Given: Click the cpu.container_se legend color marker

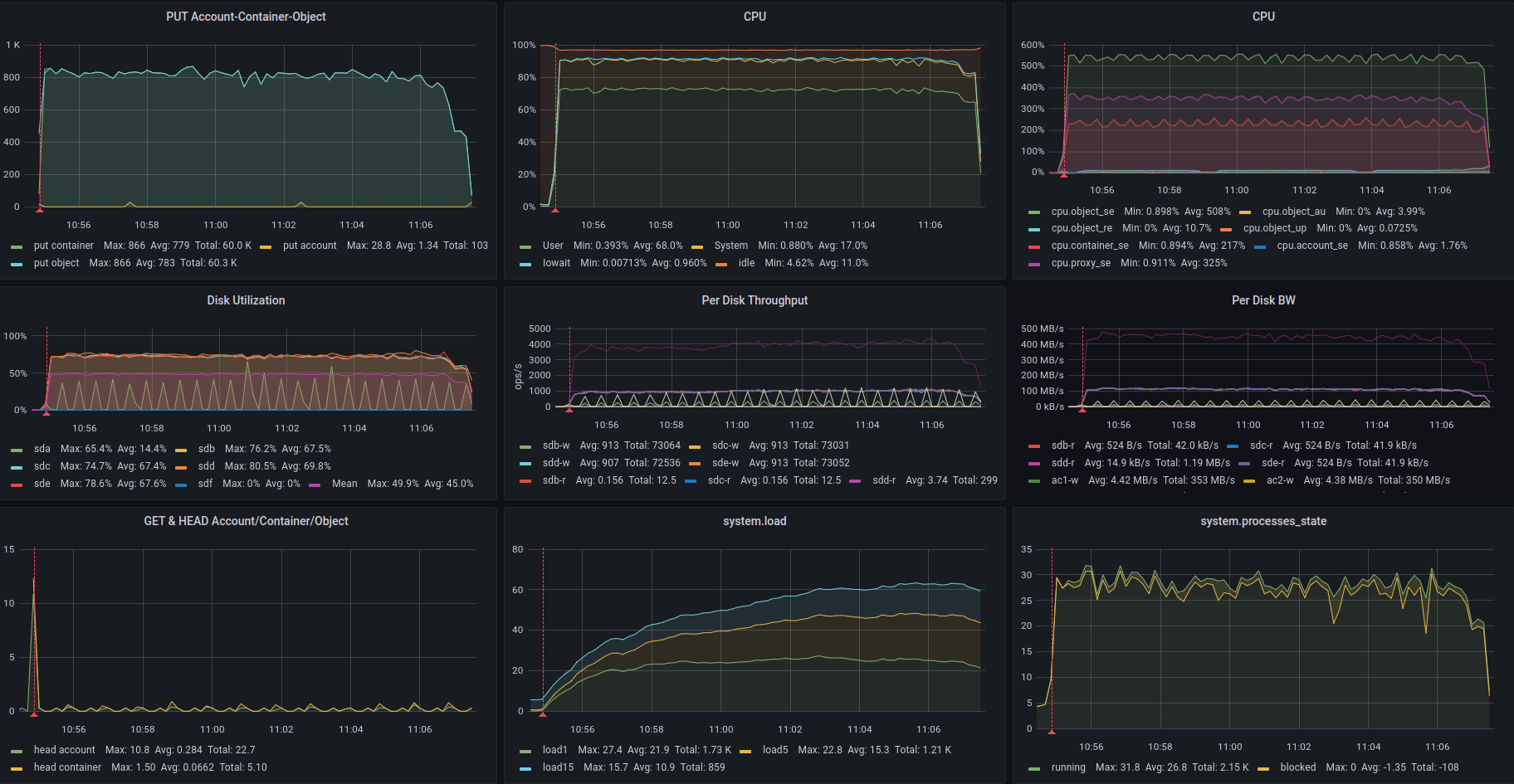Looking at the screenshot, I should [1034, 246].
